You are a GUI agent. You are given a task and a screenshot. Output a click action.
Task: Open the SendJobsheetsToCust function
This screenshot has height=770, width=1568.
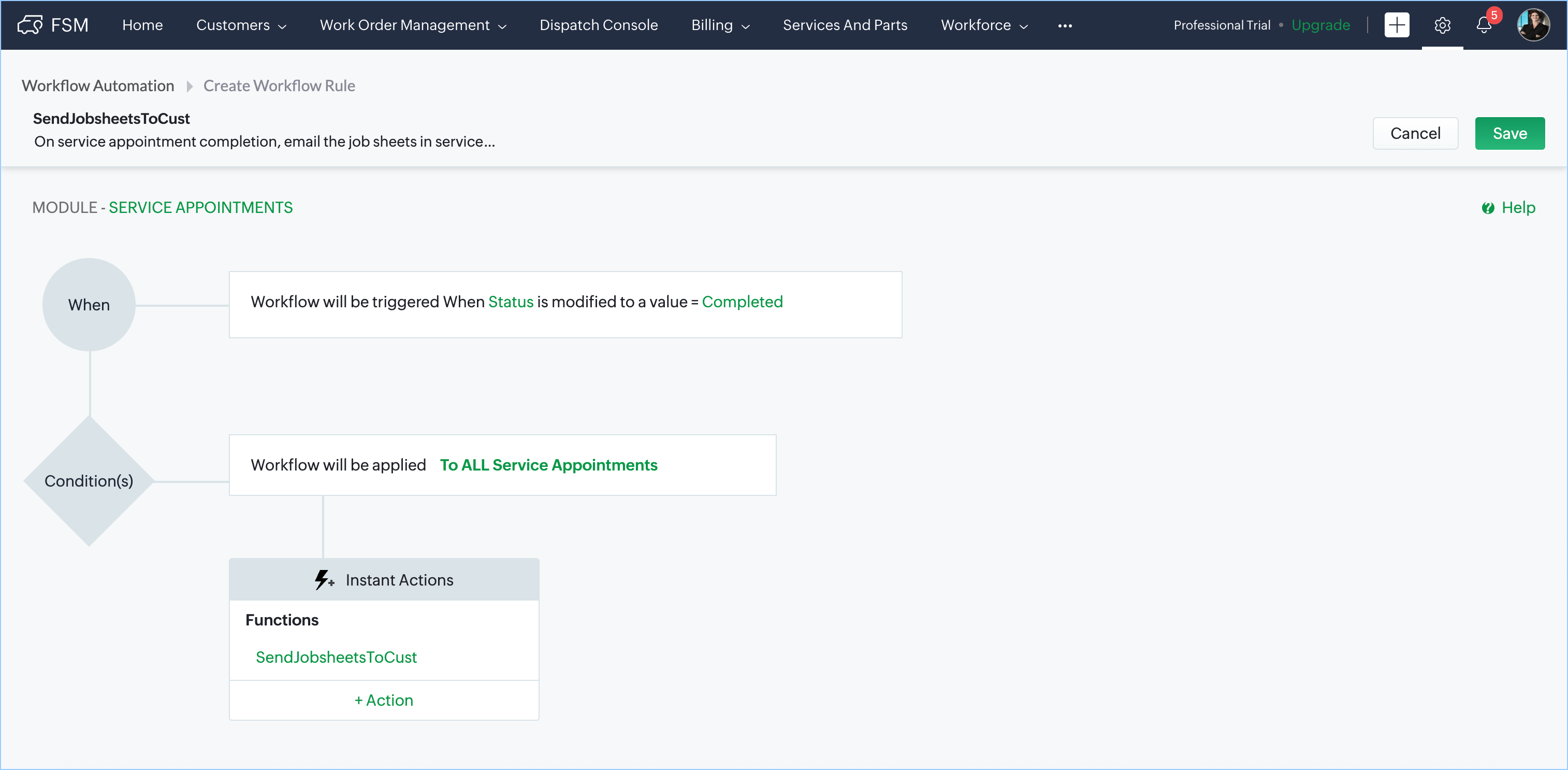(x=336, y=657)
